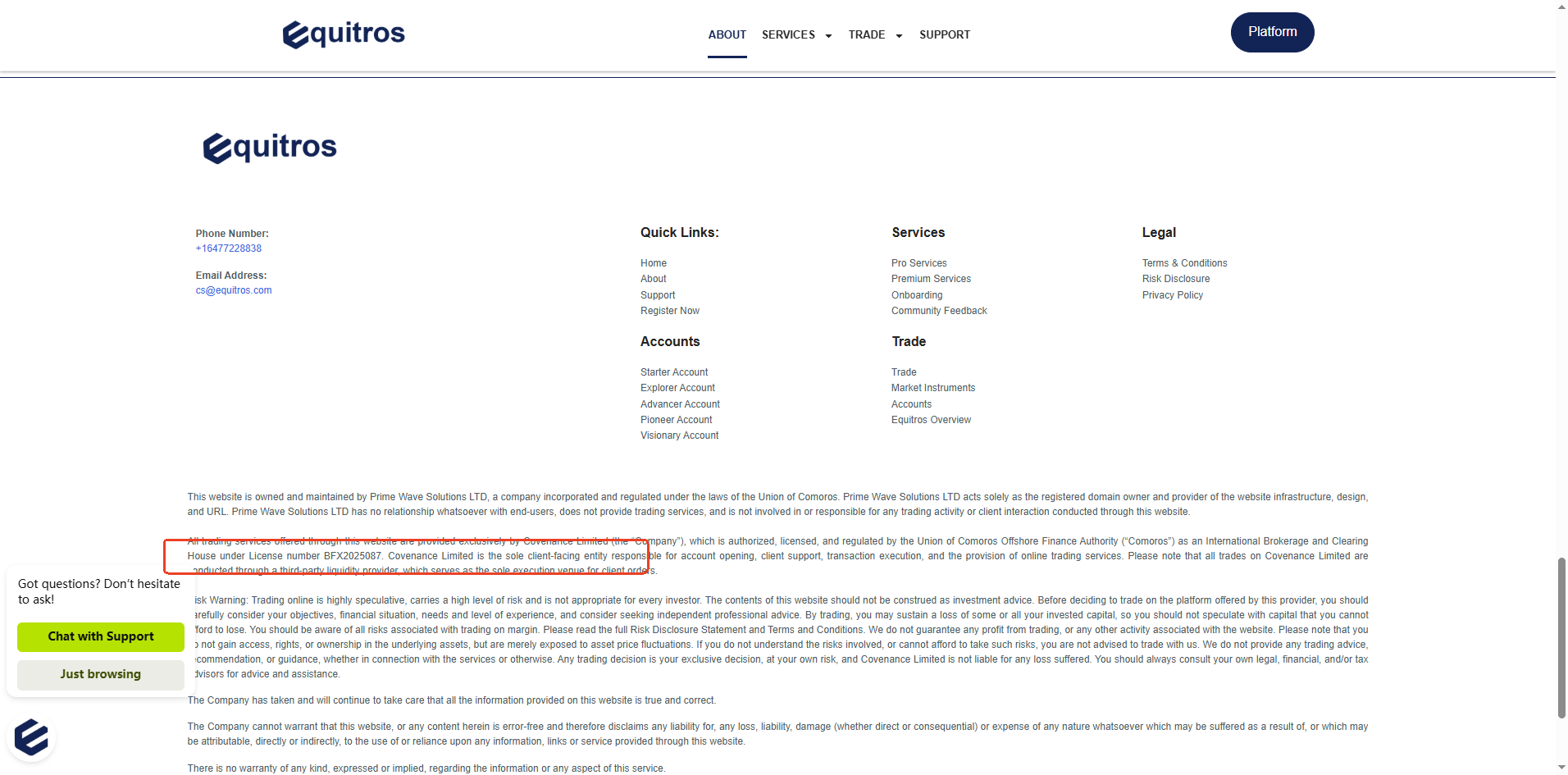Click the Legal heading
Screen dimensions: 1568x775
point(1159,233)
